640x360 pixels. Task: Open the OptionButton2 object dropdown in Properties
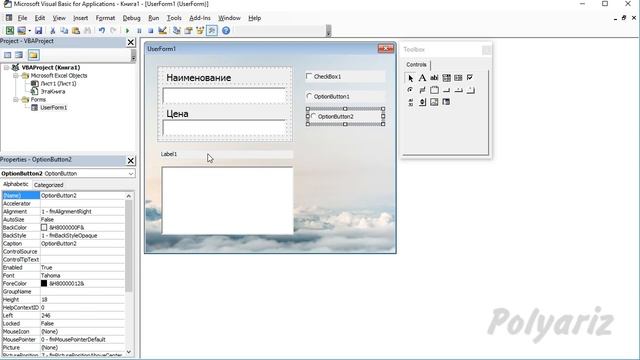[131, 173]
